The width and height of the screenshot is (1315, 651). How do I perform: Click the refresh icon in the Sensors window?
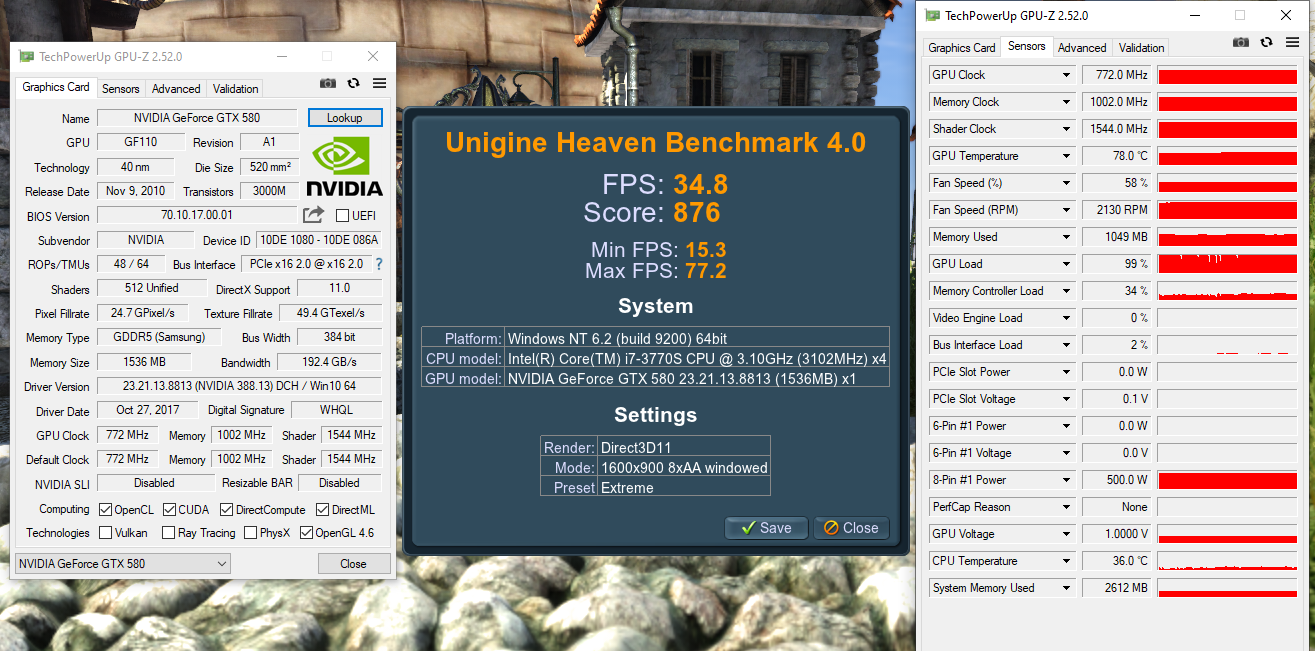click(x=1267, y=42)
